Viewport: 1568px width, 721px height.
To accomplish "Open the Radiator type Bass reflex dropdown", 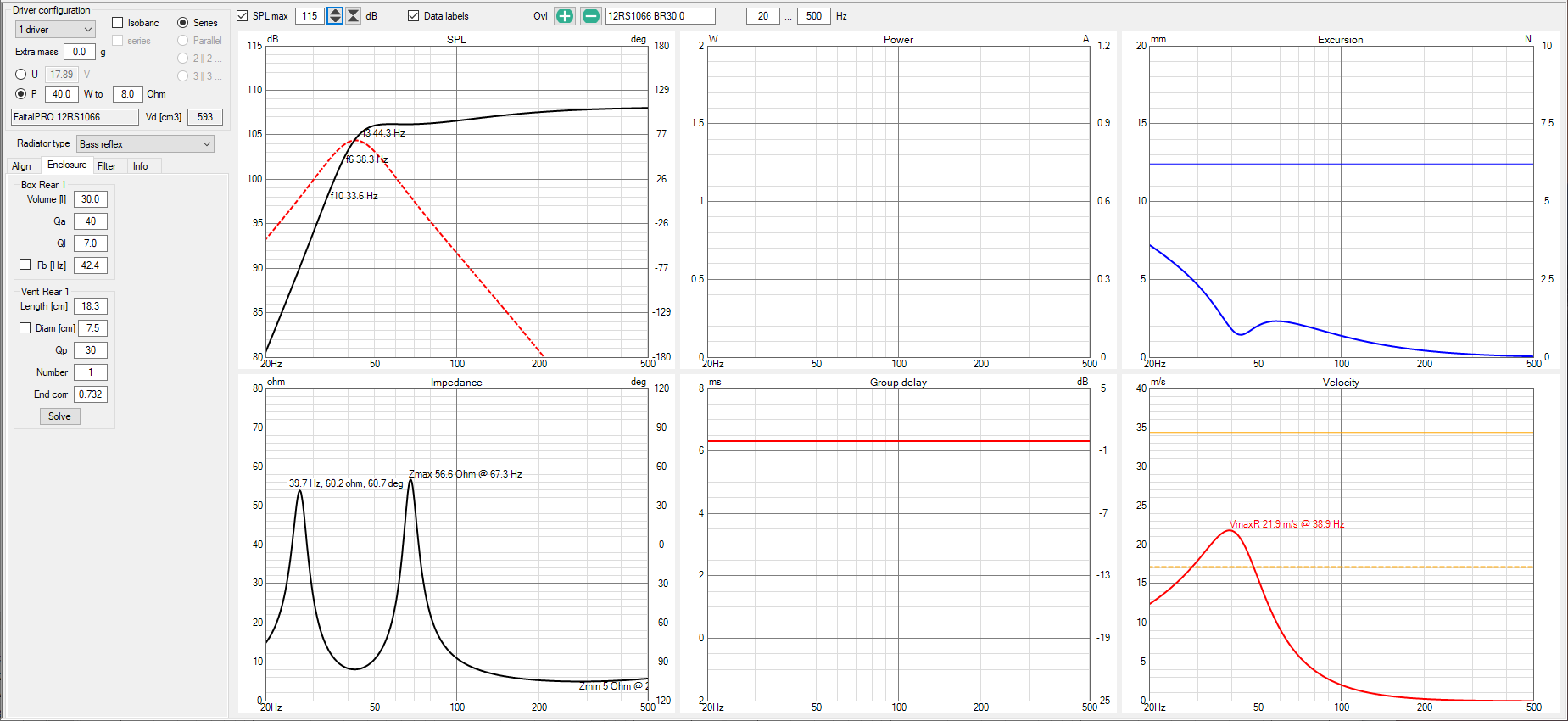I will click(145, 144).
